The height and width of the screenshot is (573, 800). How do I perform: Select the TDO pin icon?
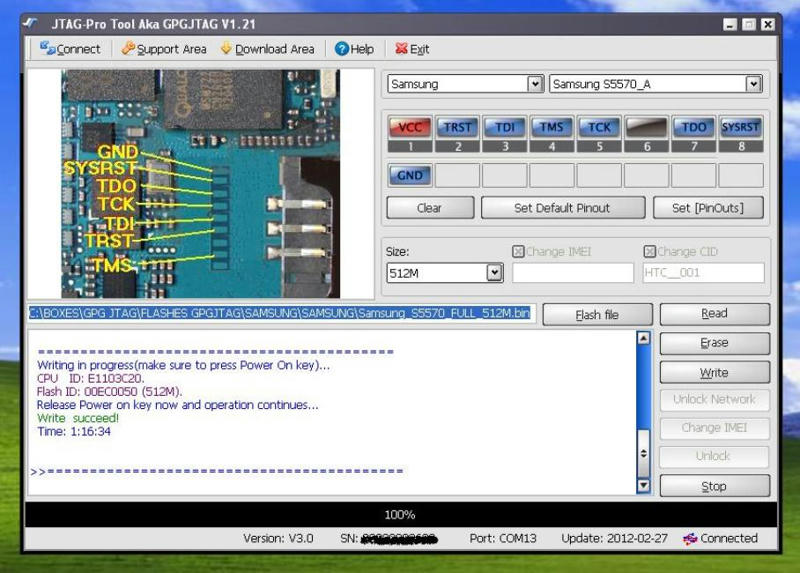coord(693,127)
